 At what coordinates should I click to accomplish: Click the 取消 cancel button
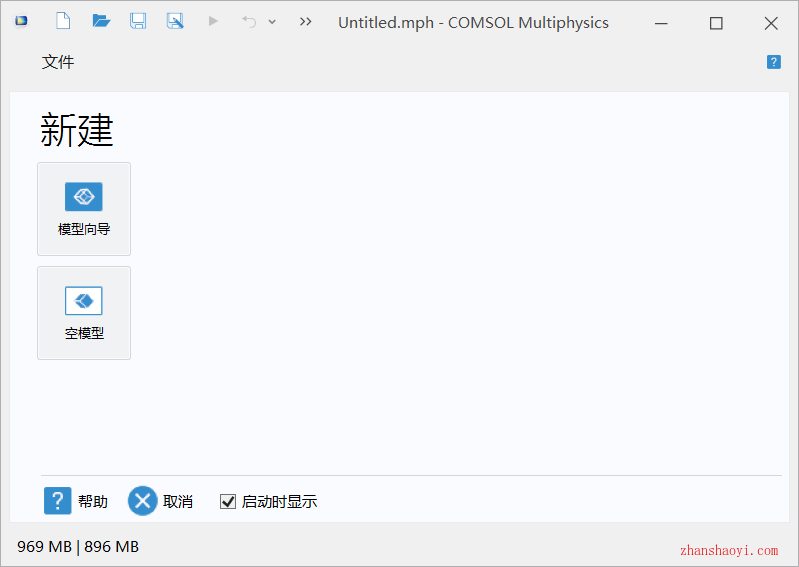161,501
